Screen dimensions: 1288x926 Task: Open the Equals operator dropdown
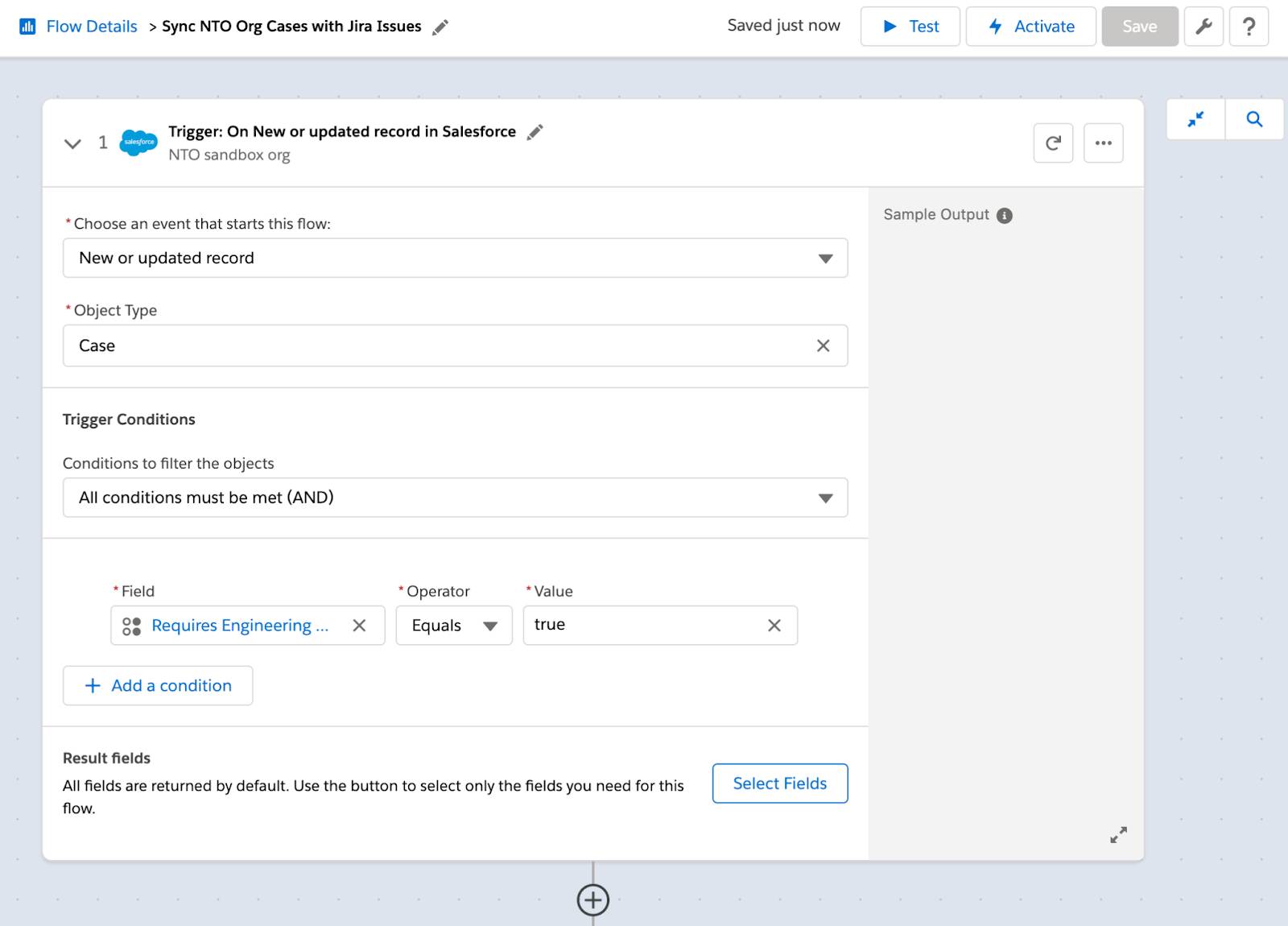pyautogui.click(x=454, y=626)
